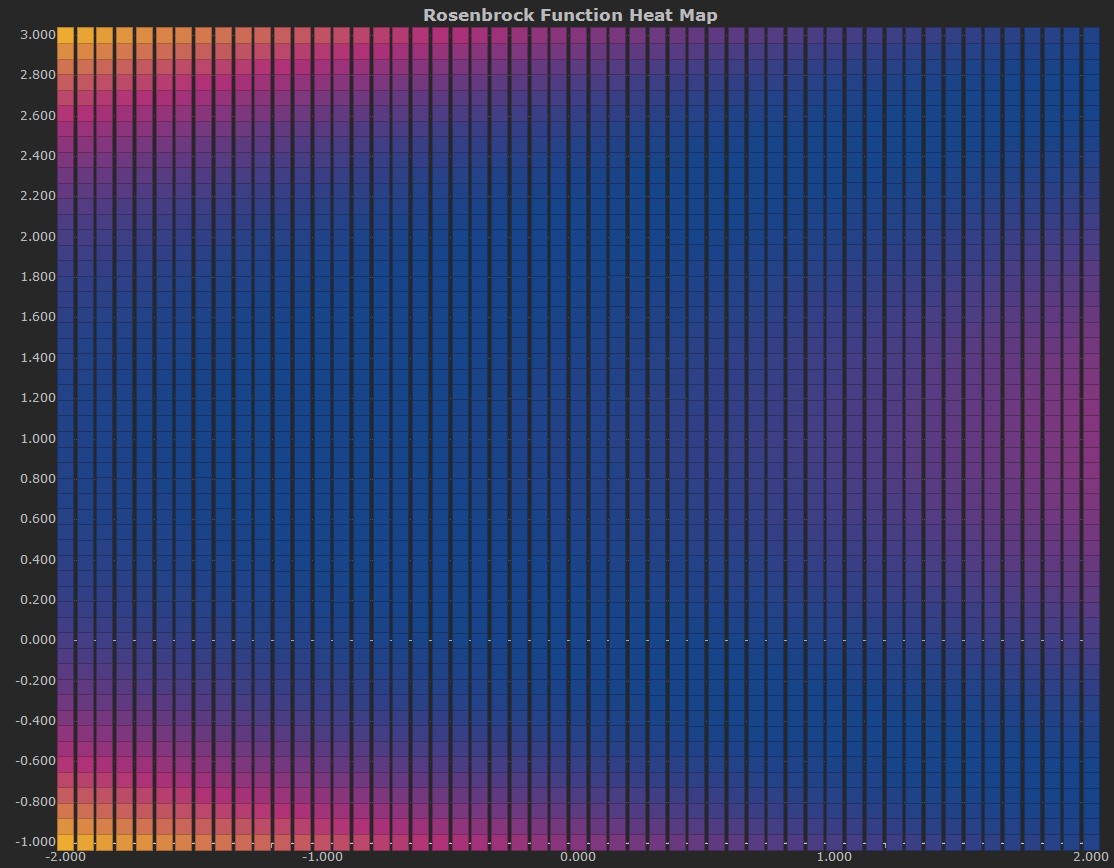Click the -0.800 label on the vertical axis
Viewport: 1114px width, 868px height.
pos(36,801)
